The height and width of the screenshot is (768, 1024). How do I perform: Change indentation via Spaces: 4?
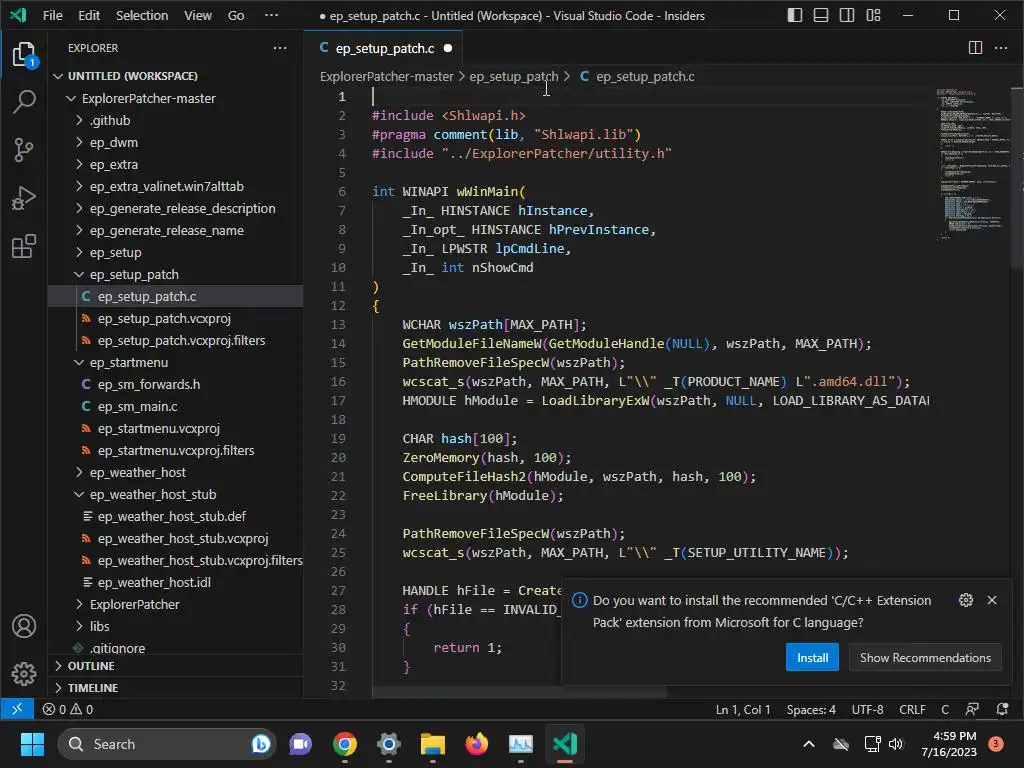pos(811,709)
